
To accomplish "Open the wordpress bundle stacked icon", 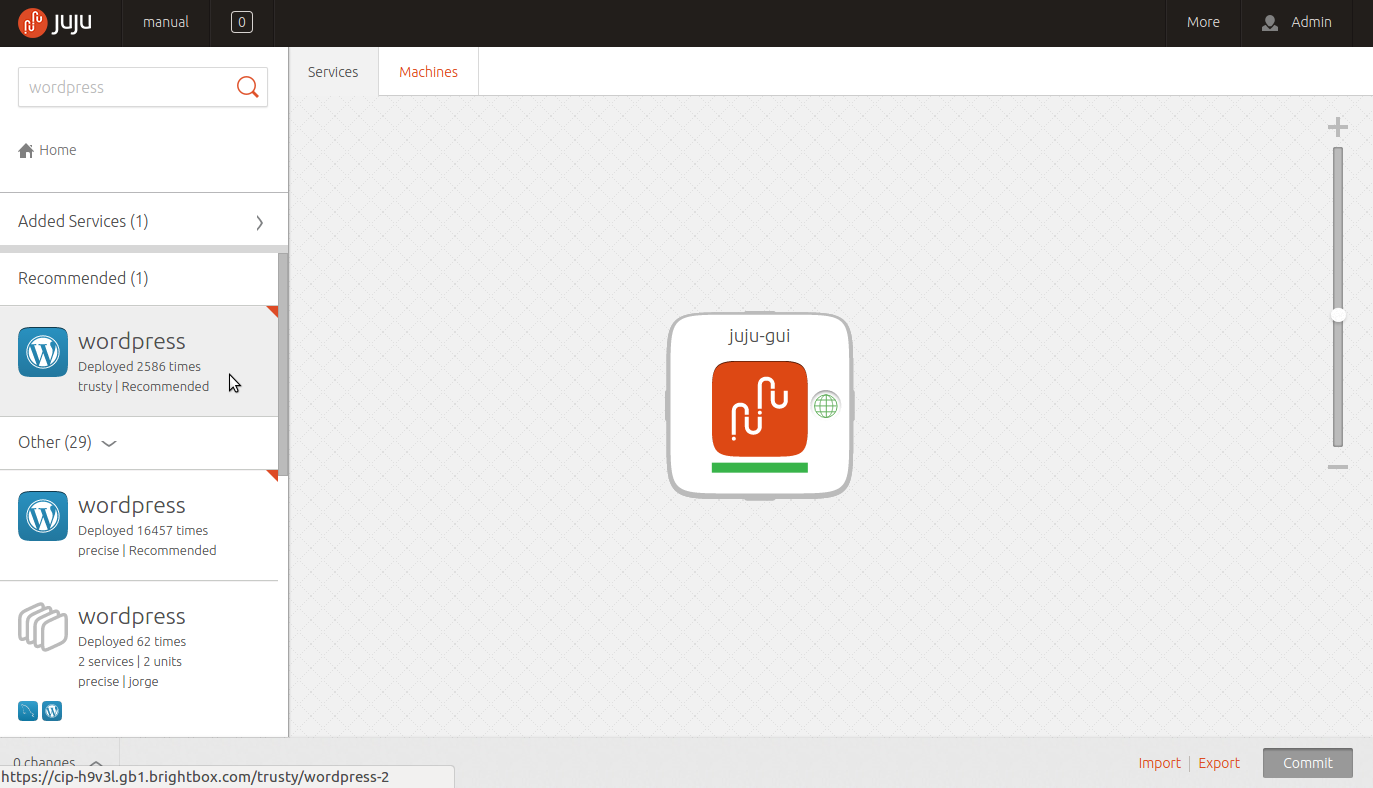I will click(x=43, y=627).
